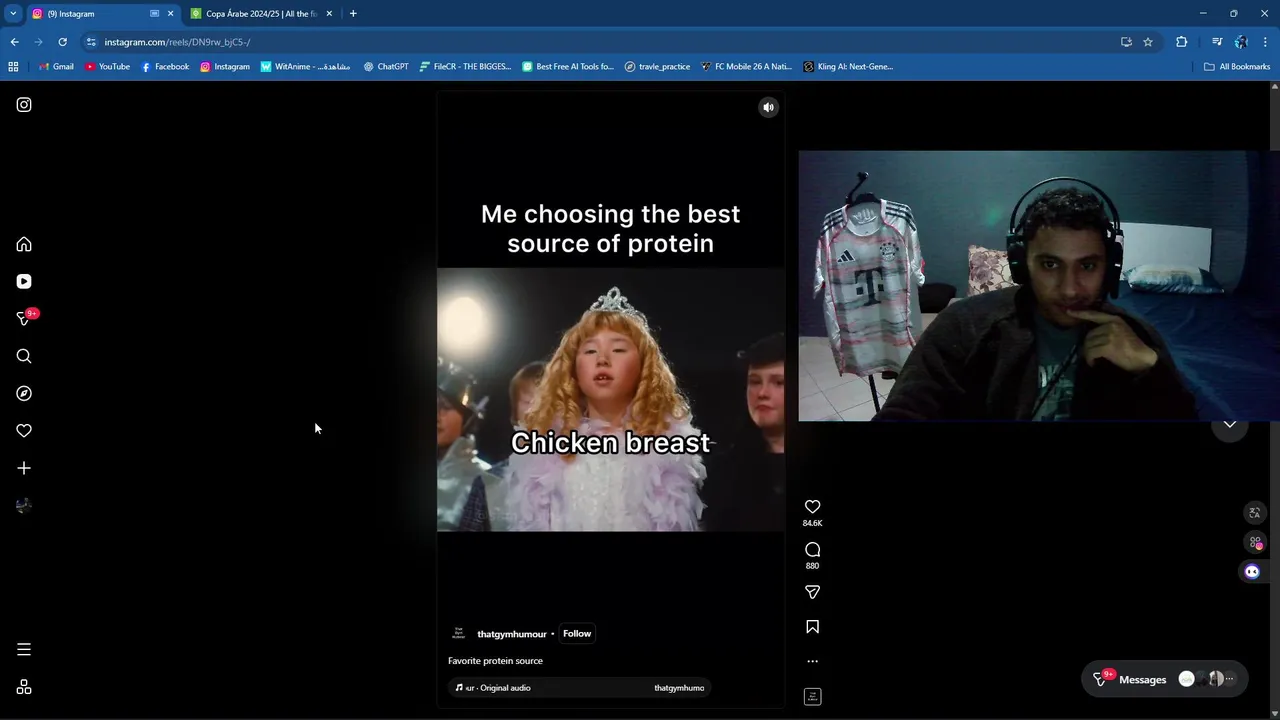The width and height of the screenshot is (1280, 720).
Task: Open the Explore compass icon
Action: (x=24, y=393)
